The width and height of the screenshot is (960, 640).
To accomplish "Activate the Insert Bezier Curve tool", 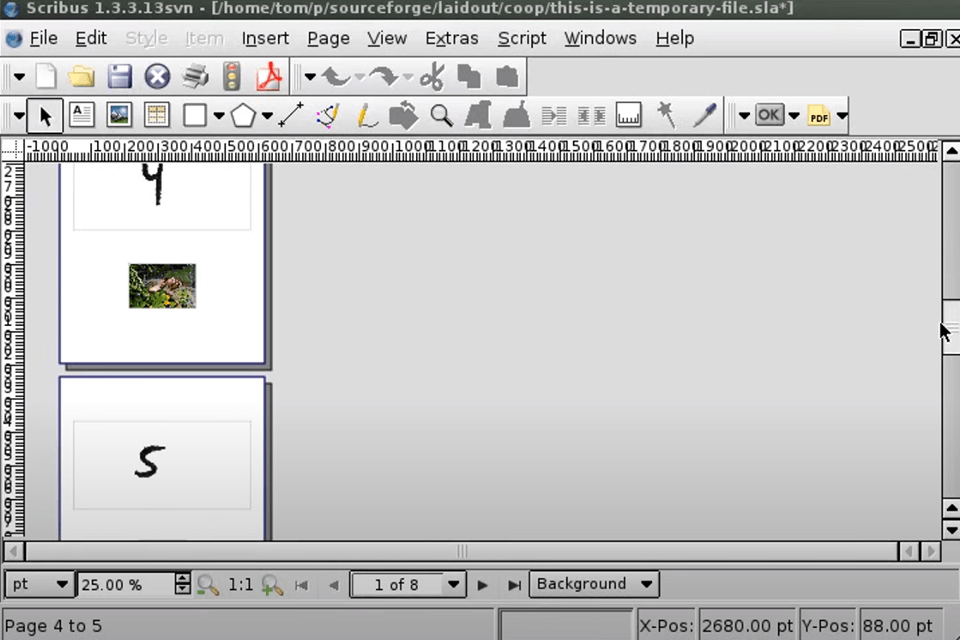I will tap(327, 115).
